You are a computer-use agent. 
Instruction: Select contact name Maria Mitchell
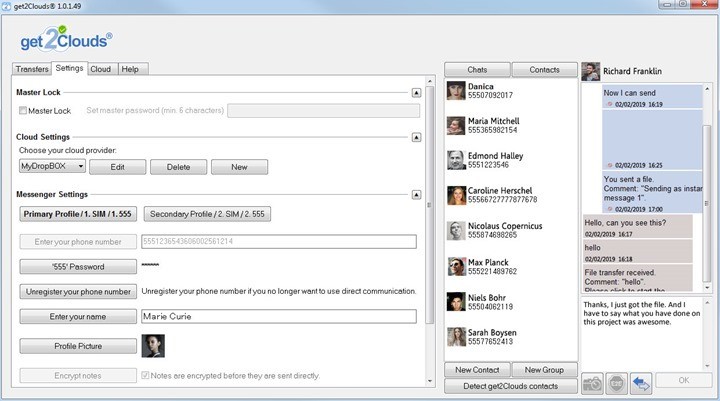point(494,121)
